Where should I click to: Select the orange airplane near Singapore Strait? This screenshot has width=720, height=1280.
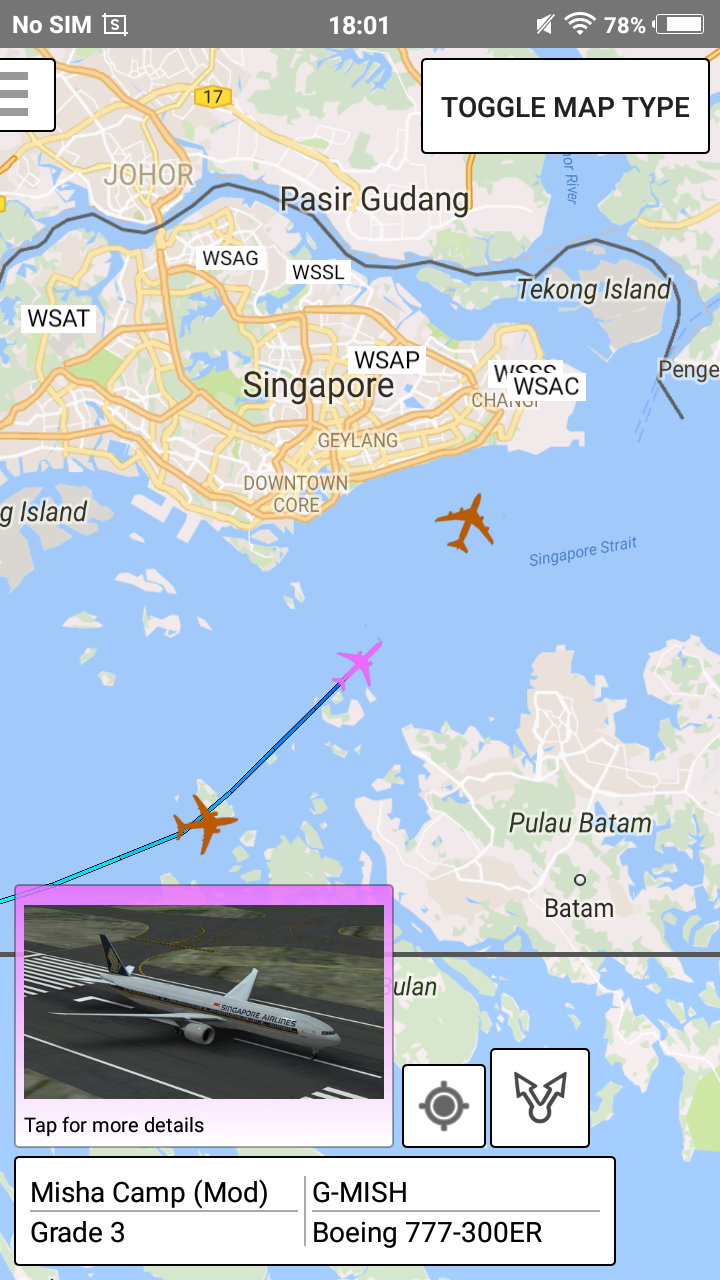(x=465, y=522)
